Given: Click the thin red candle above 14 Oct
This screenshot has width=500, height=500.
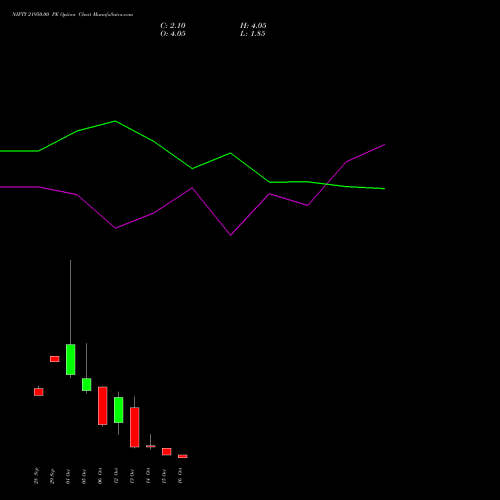Looking at the screenshot, I should [x=151, y=446].
